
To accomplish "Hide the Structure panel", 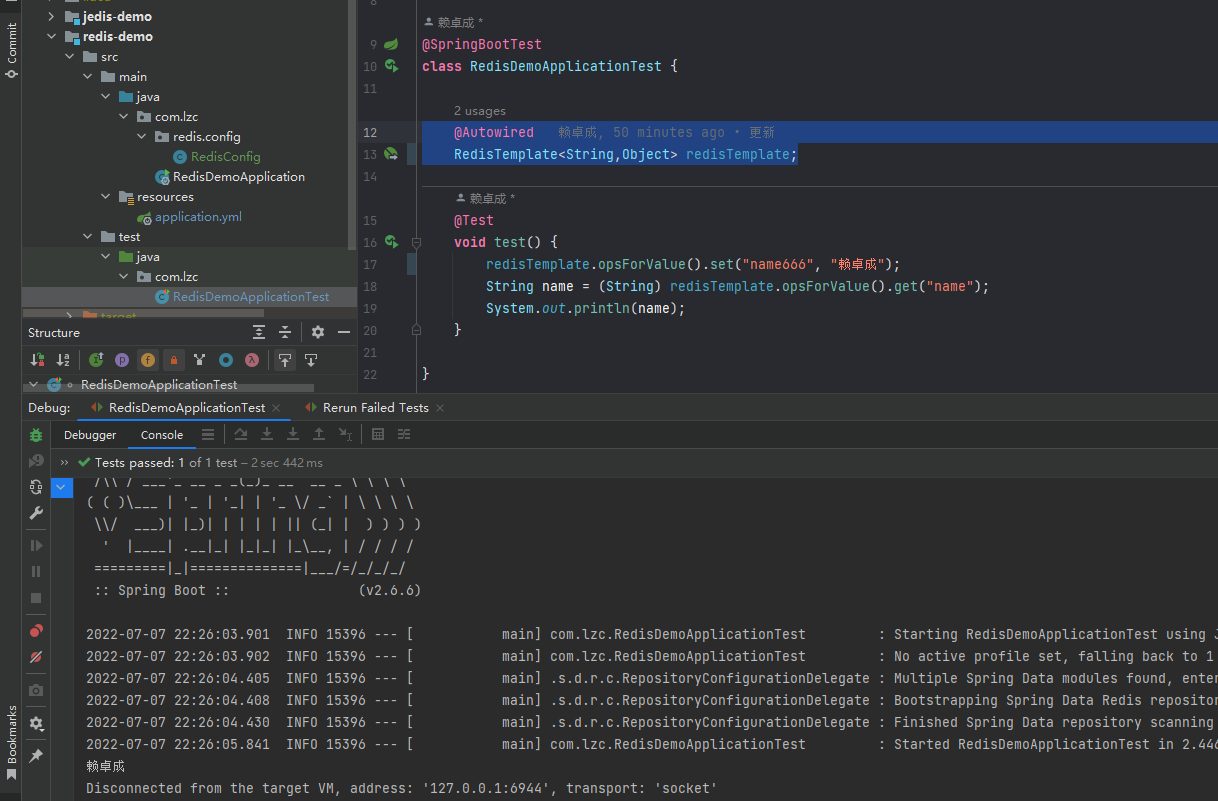I will point(344,332).
